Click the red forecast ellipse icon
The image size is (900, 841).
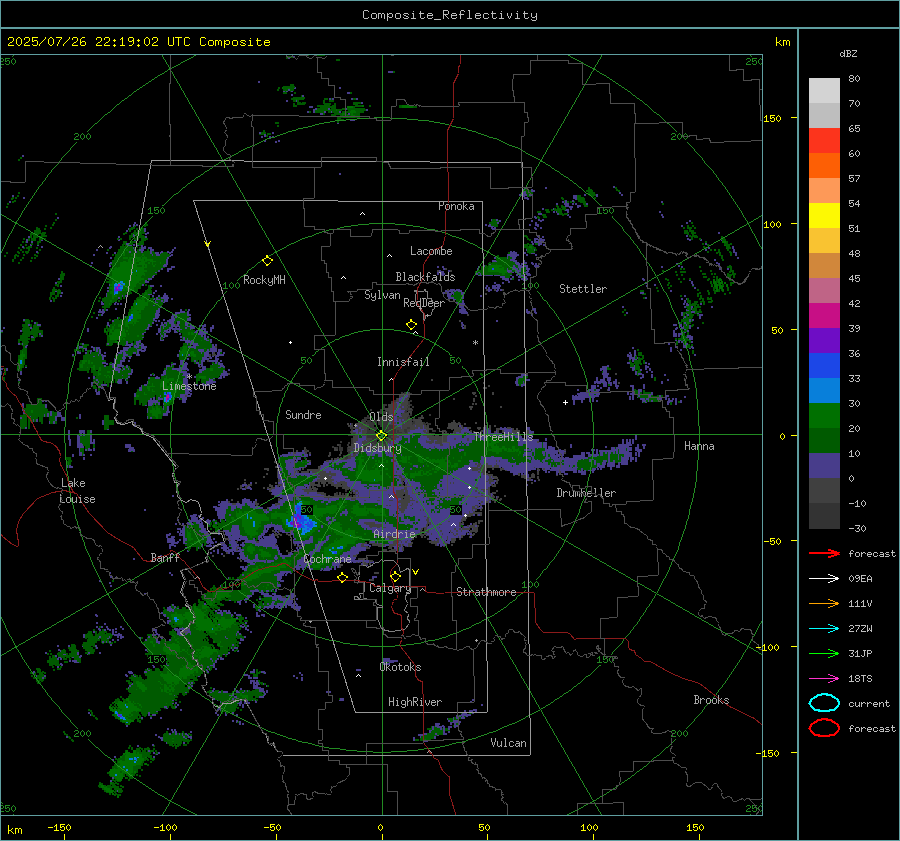tap(824, 728)
